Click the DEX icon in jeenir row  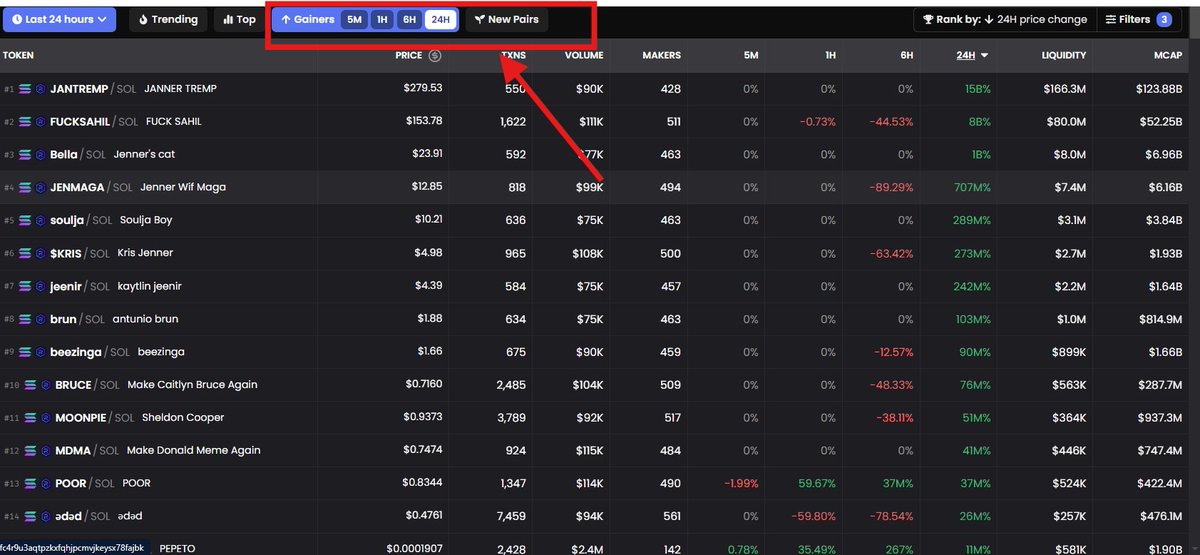pyautogui.click(x=41, y=286)
